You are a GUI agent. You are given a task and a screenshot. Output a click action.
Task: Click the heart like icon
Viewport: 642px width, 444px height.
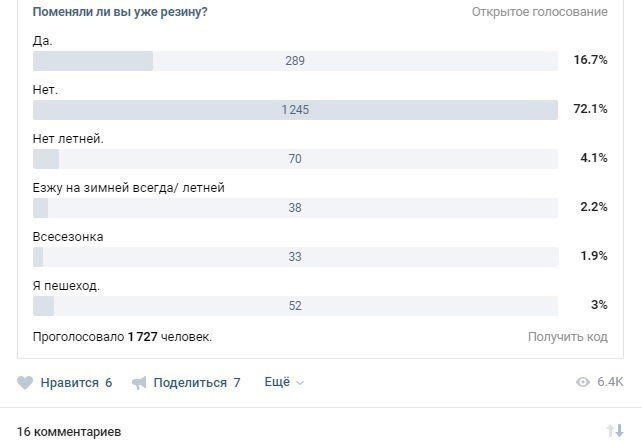pyautogui.click(x=25, y=383)
